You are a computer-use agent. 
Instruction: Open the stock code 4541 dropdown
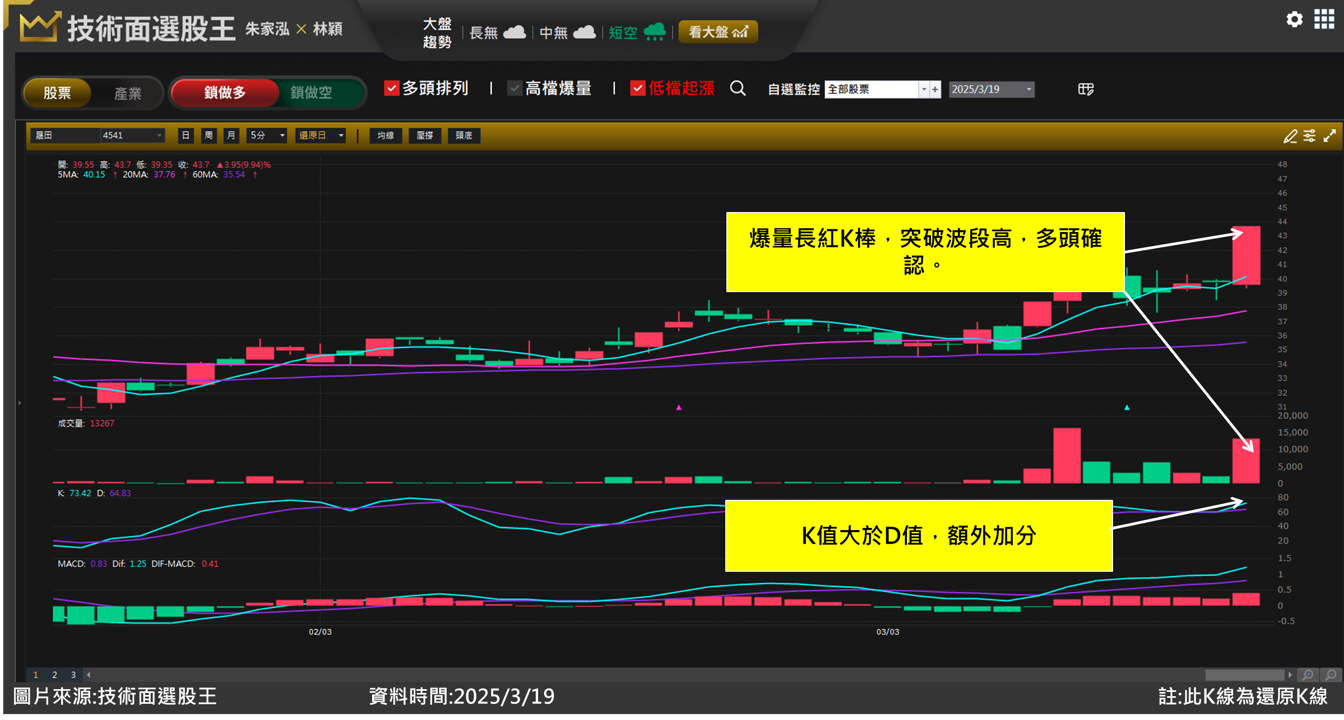point(132,135)
